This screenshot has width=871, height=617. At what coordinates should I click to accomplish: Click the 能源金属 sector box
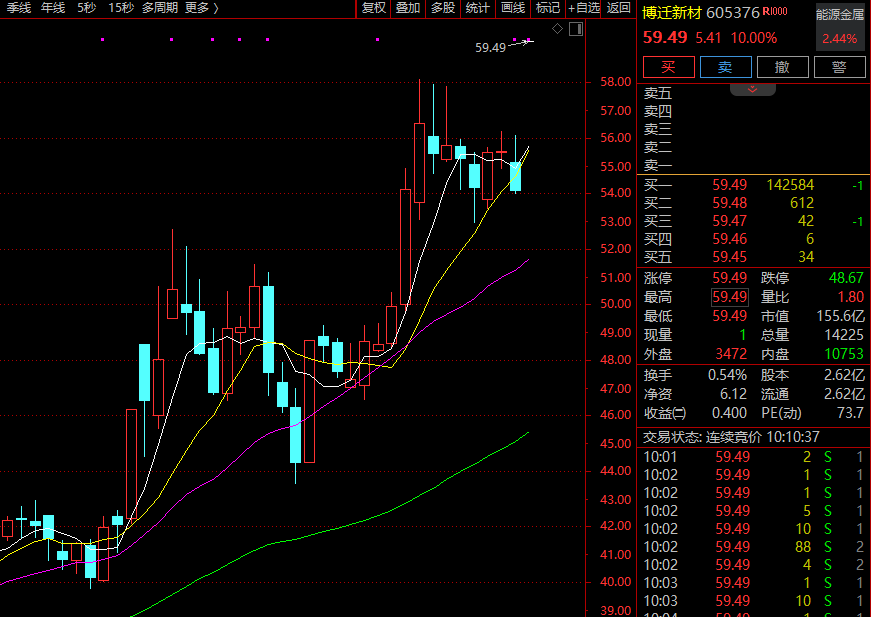coord(839,26)
